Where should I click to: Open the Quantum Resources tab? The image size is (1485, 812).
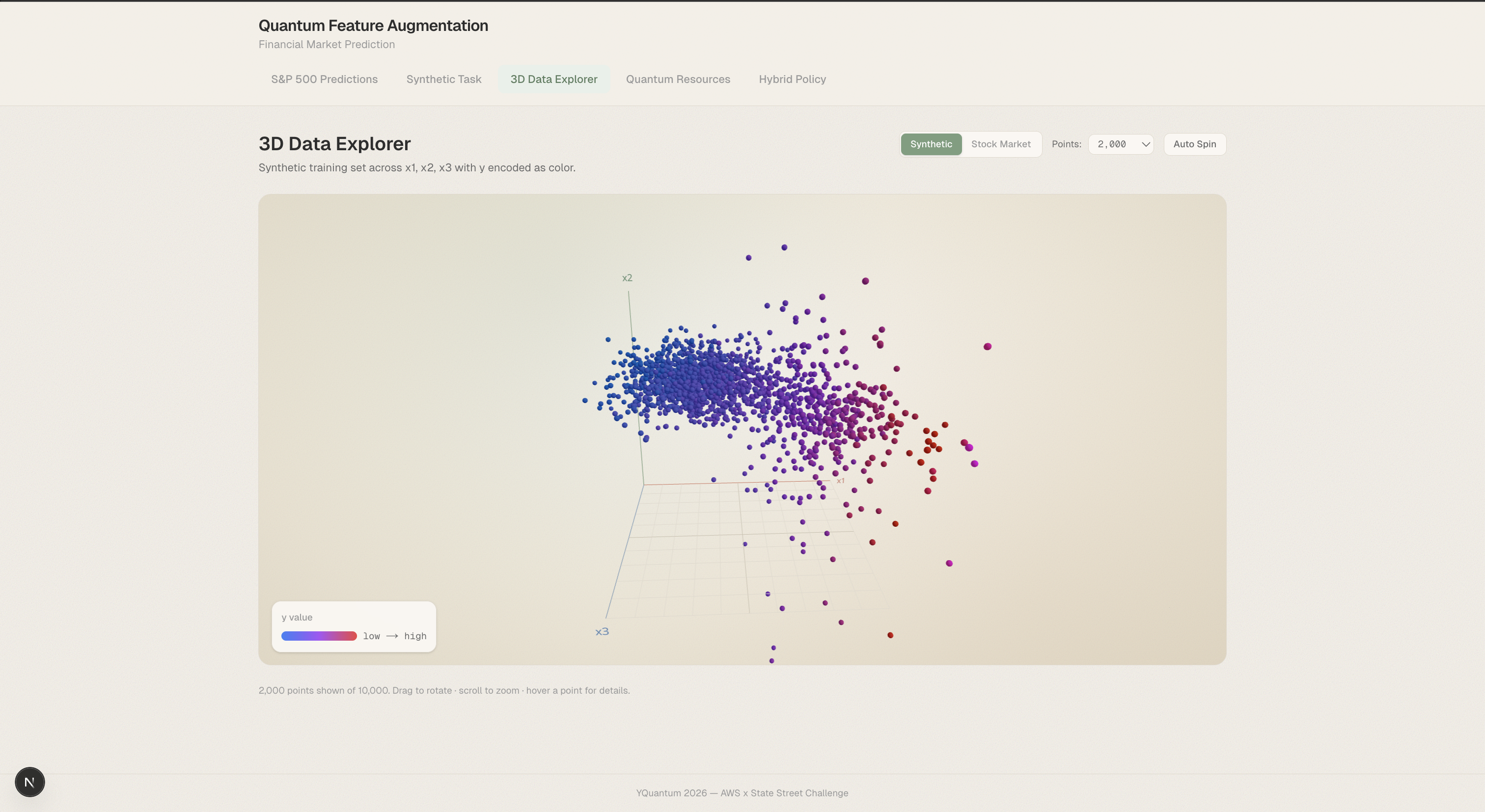coord(677,80)
